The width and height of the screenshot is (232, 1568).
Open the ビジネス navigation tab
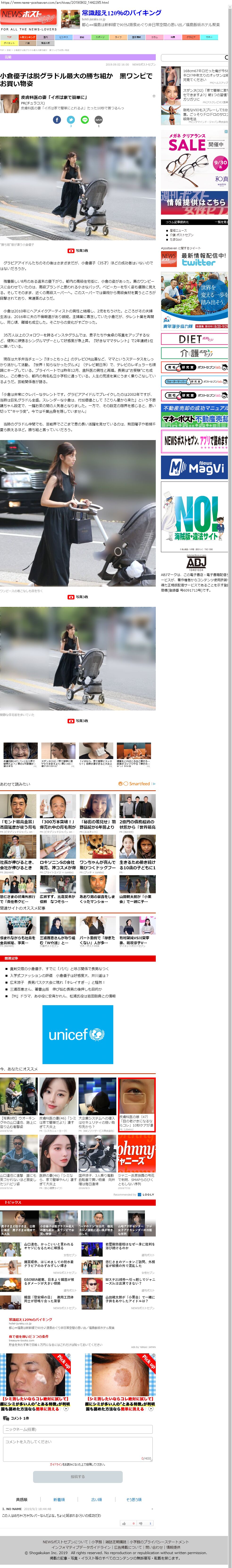click(x=63, y=37)
